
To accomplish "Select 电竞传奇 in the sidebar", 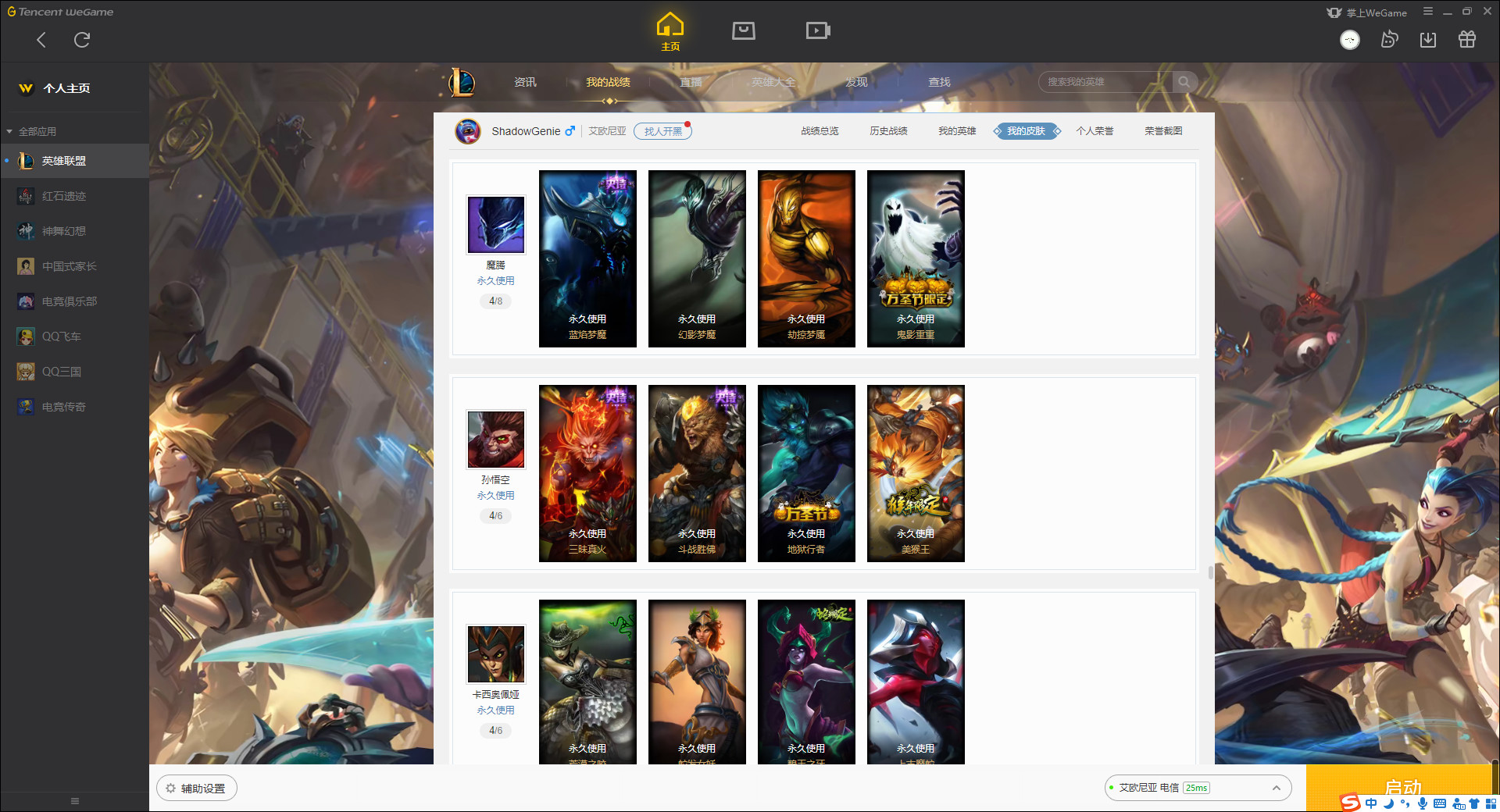I will (74, 407).
